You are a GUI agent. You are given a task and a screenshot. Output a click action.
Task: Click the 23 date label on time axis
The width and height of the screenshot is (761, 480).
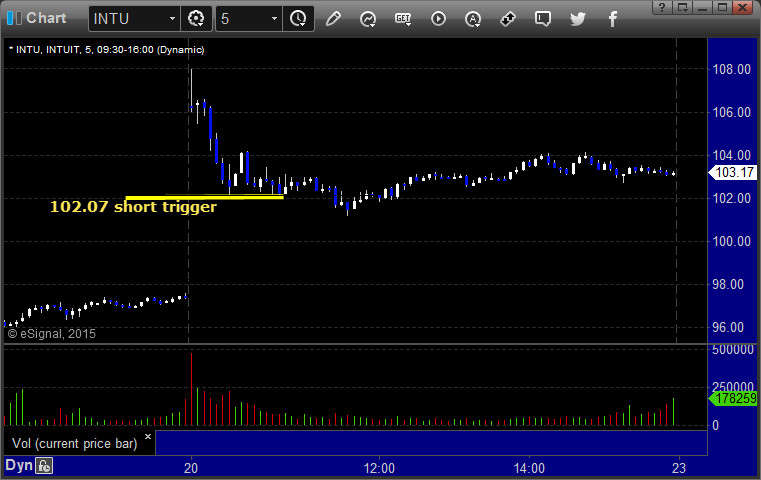tap(678, 468)
